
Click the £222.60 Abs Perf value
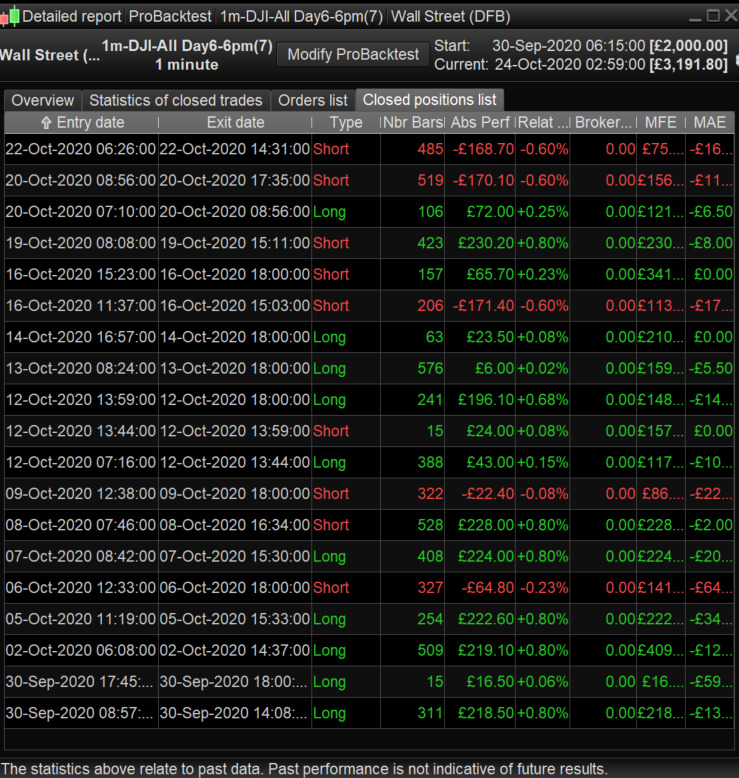tap(485, 619)
